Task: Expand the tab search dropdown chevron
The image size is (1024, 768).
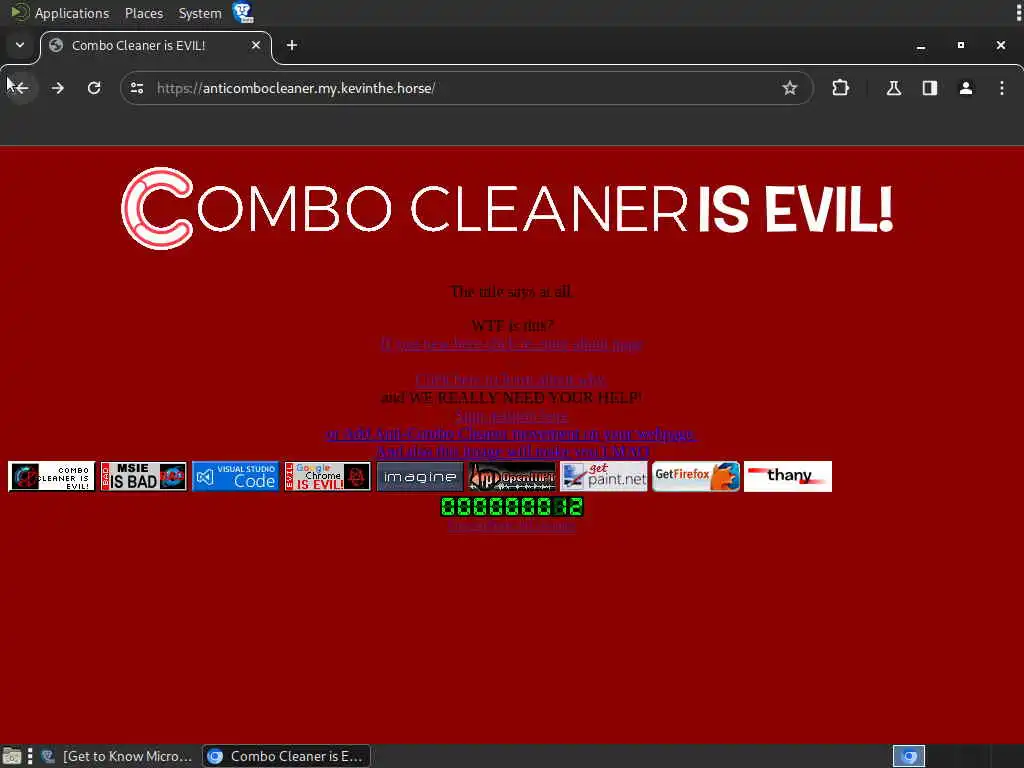Action: tap(20, 45)
